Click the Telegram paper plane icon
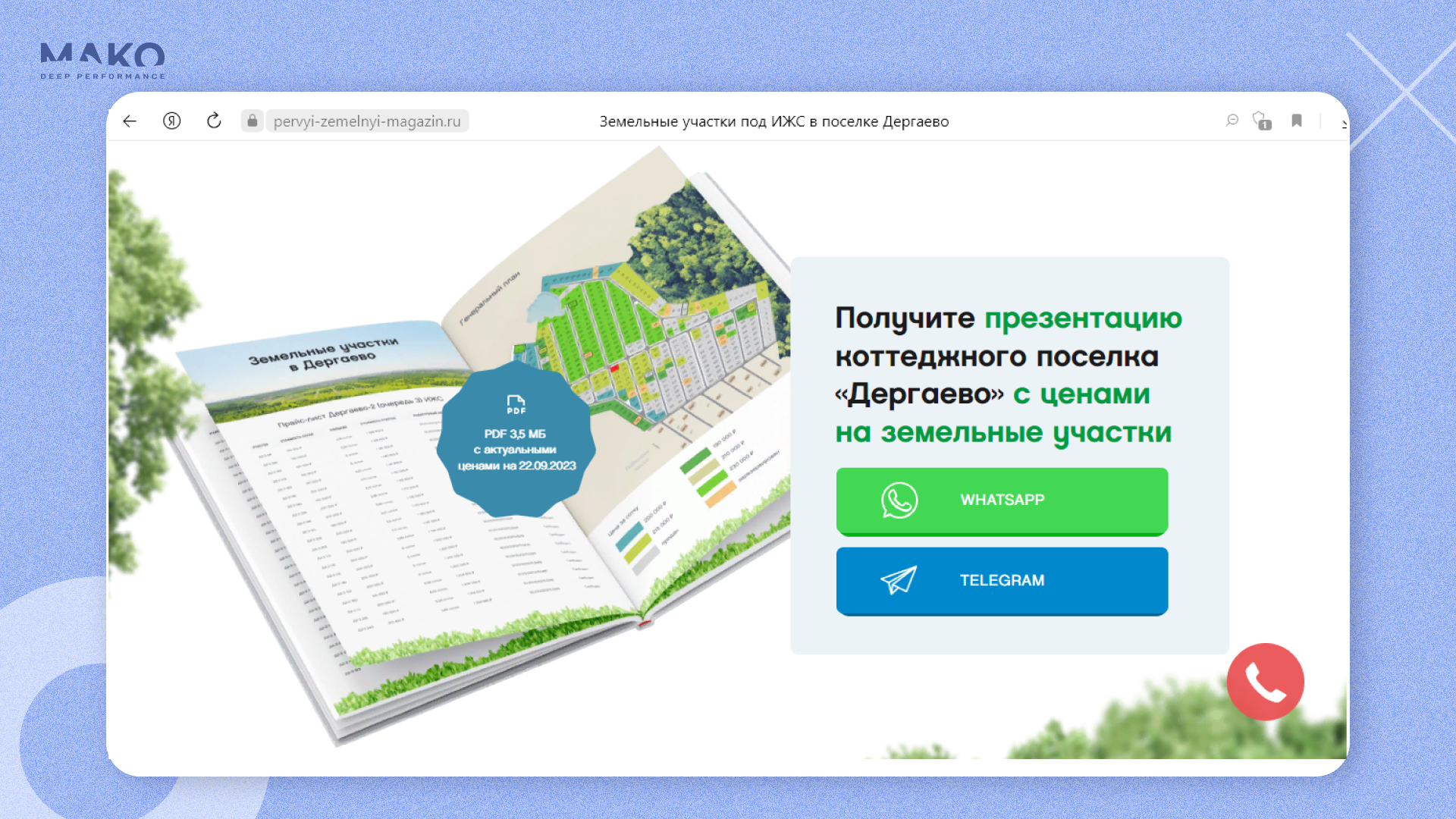The height and width of the screenshot is (819, 1456). click(x=899, y=580)
